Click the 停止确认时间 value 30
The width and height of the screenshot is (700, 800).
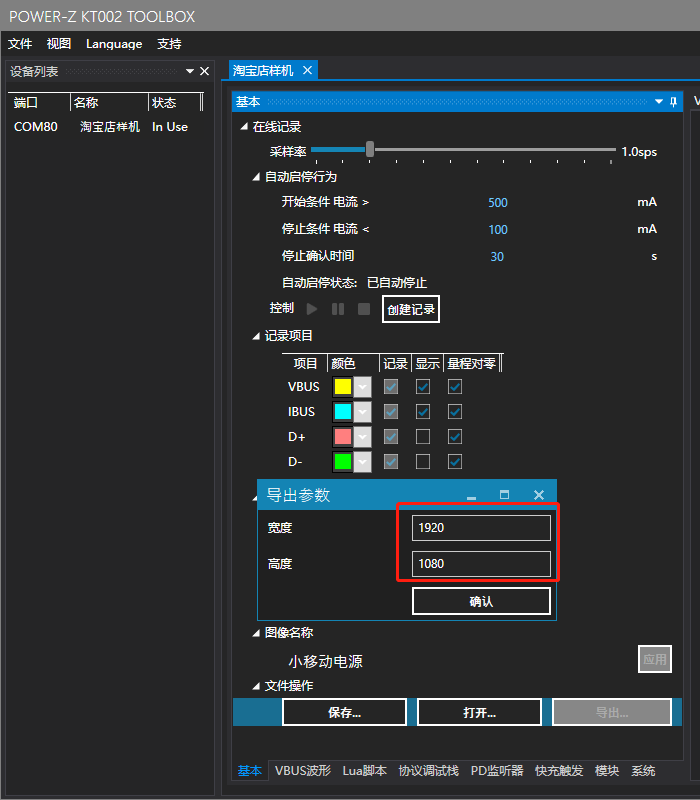point(497,257)
